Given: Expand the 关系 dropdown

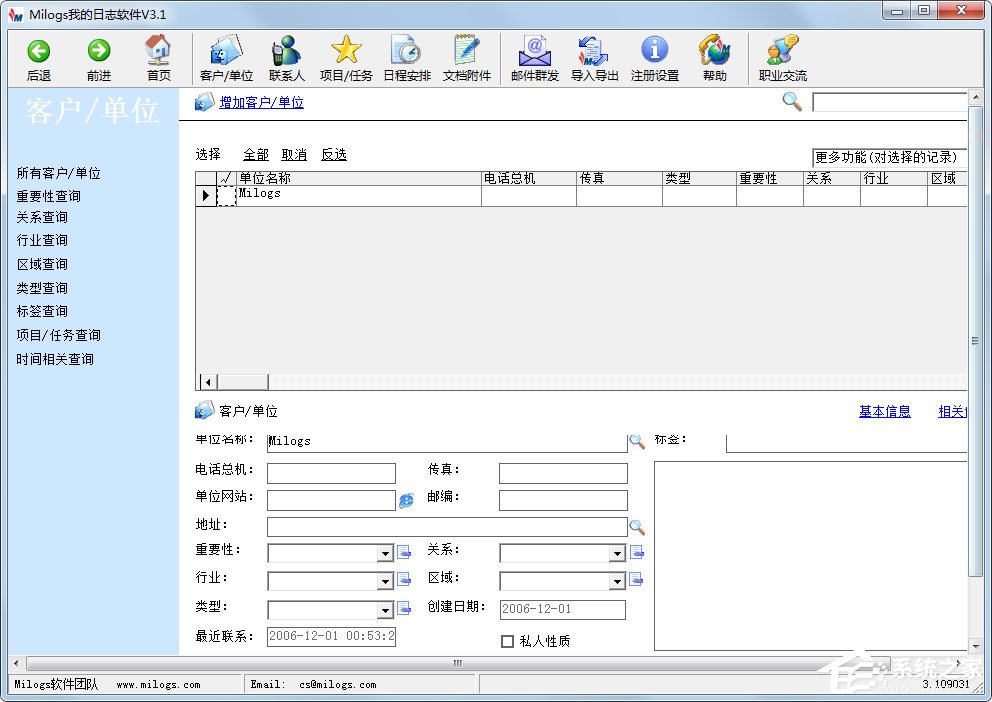Looking at the screenshot, I should 617,554.
